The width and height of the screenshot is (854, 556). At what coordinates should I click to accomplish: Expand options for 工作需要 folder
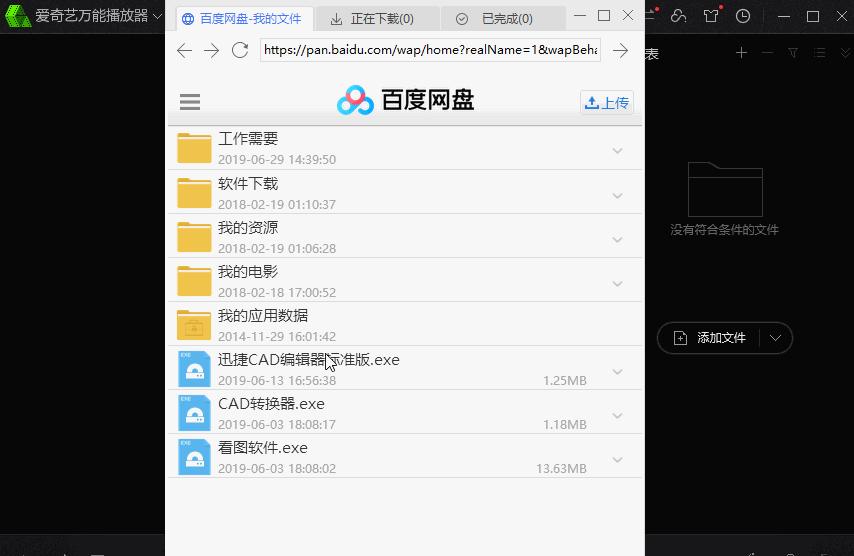pyautogui.click(x=617, y=151)
